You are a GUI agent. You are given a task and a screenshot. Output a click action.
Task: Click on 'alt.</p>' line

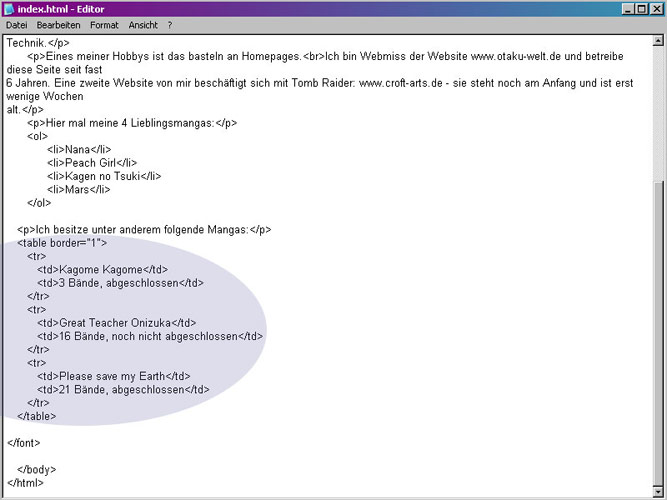click(x=25, y=110)
